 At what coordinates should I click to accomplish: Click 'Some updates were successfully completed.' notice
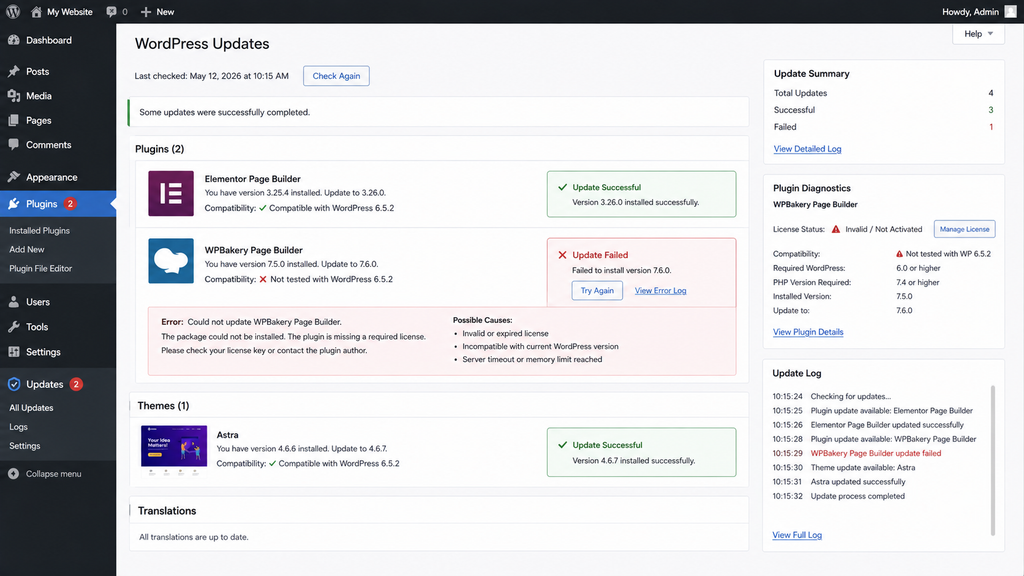tap(225, 112)
